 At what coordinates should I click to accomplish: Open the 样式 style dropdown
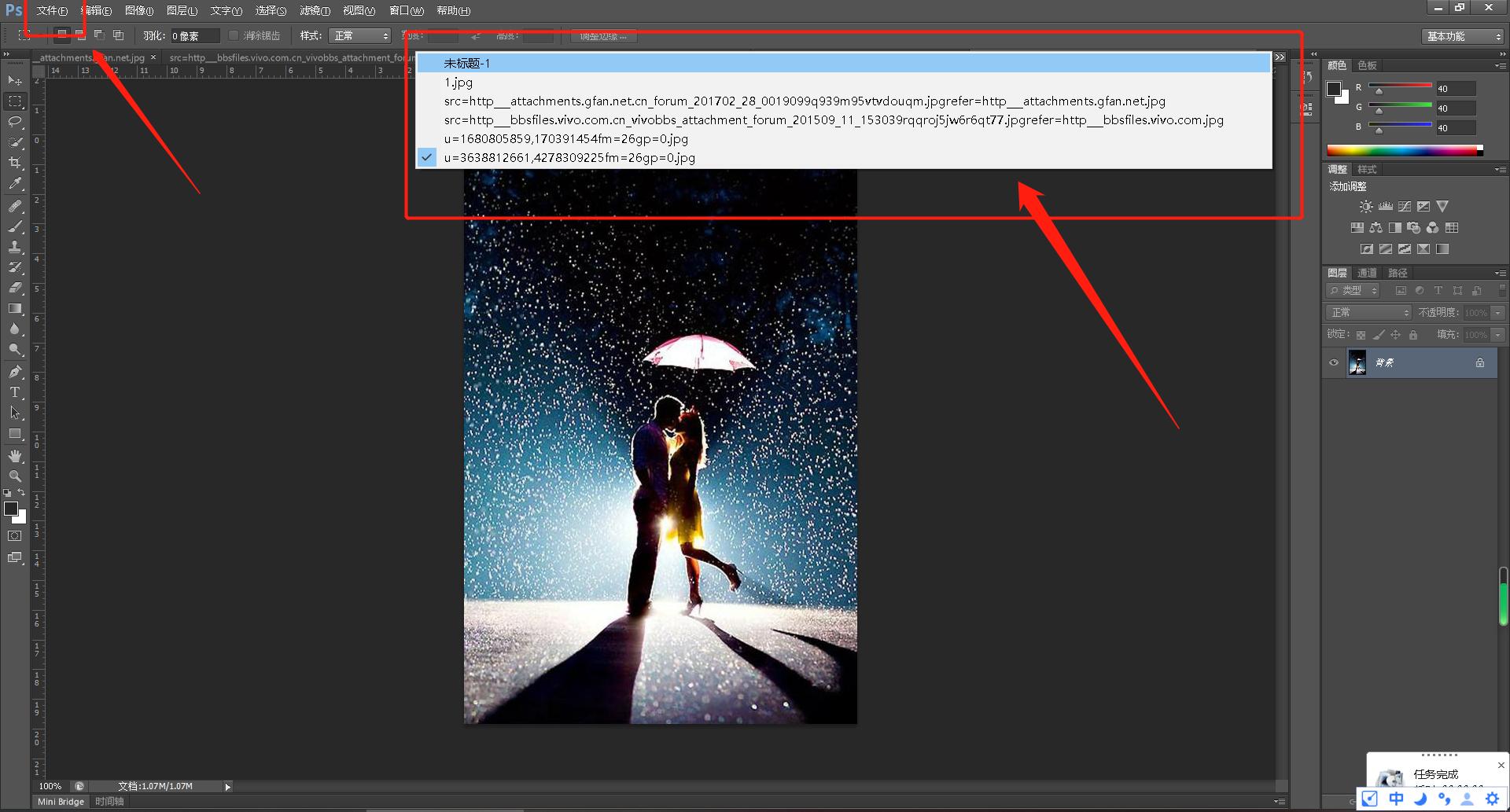[360, 35]
